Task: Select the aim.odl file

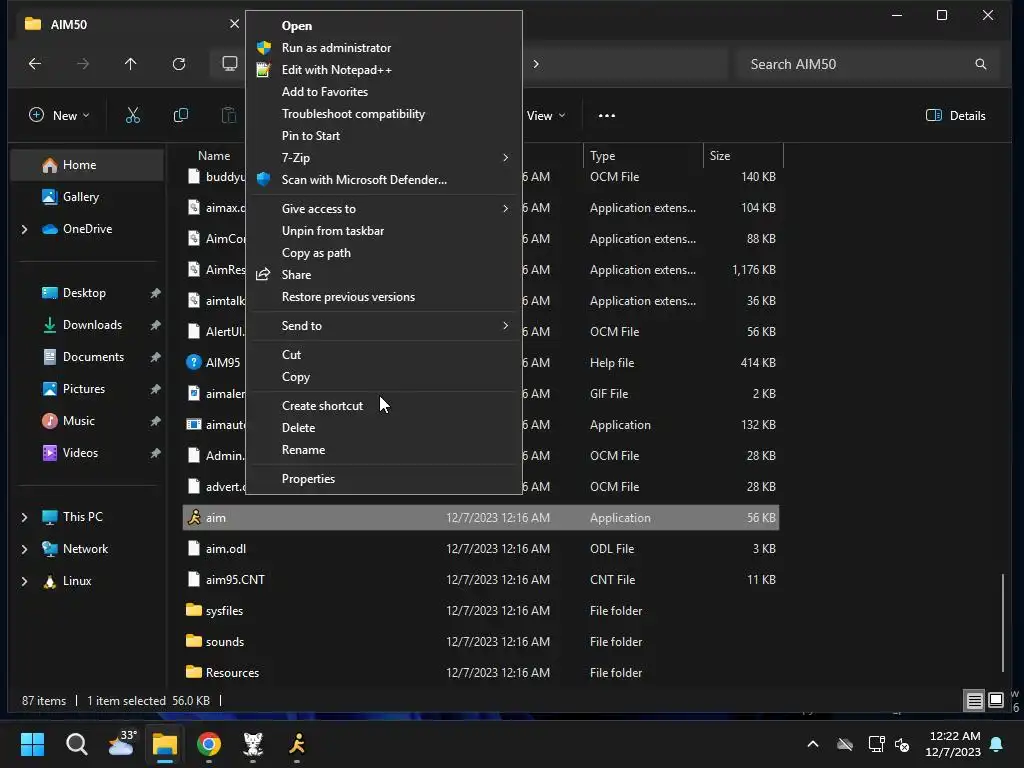Action: [x=481, y=549]
